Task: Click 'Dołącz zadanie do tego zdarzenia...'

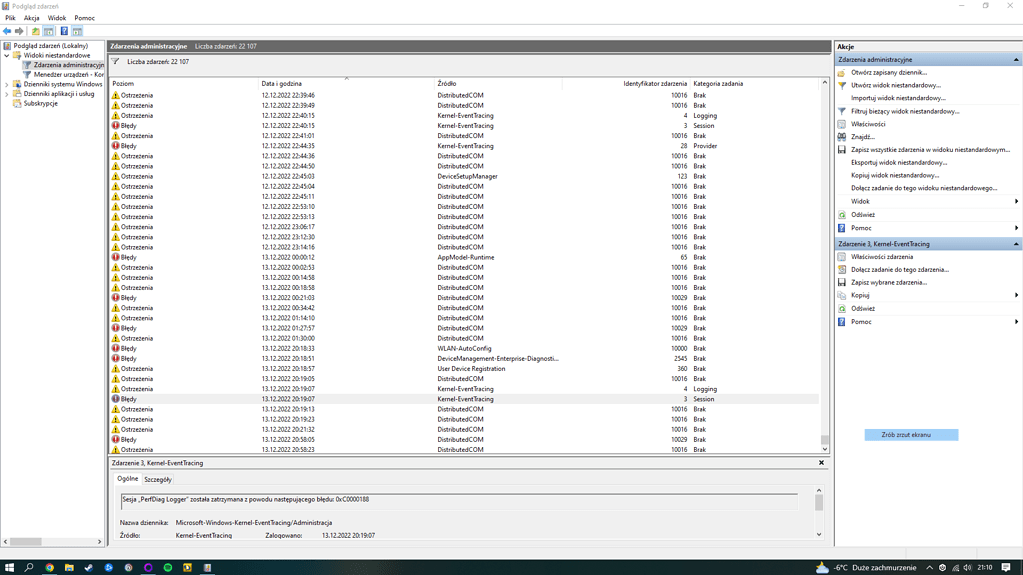Action: point(899,269)
